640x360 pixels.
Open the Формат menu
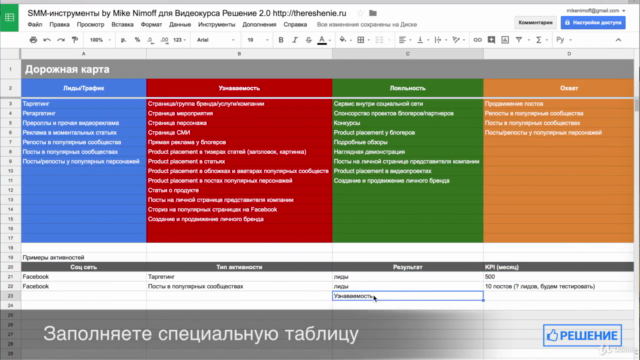(x=151, y=24)
